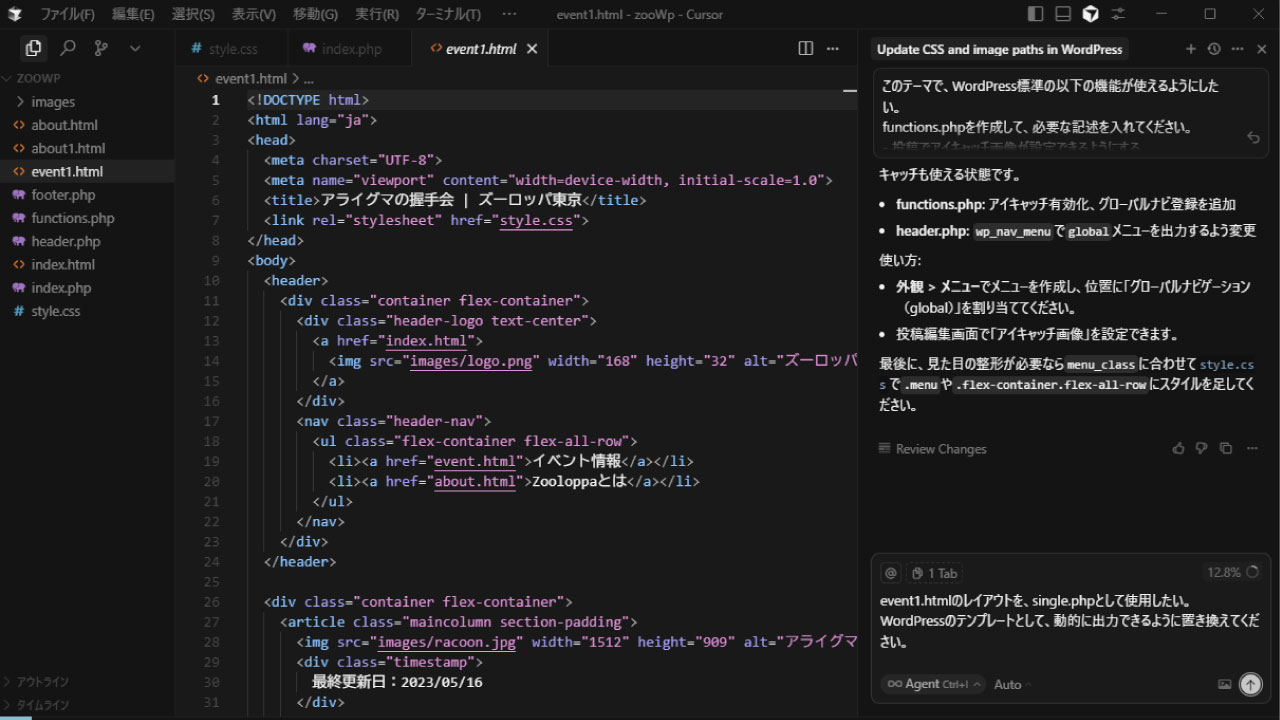Close the AI chat panel
The width and height of the screenshot is (1280, 720).
click(x=1262, y=49)
